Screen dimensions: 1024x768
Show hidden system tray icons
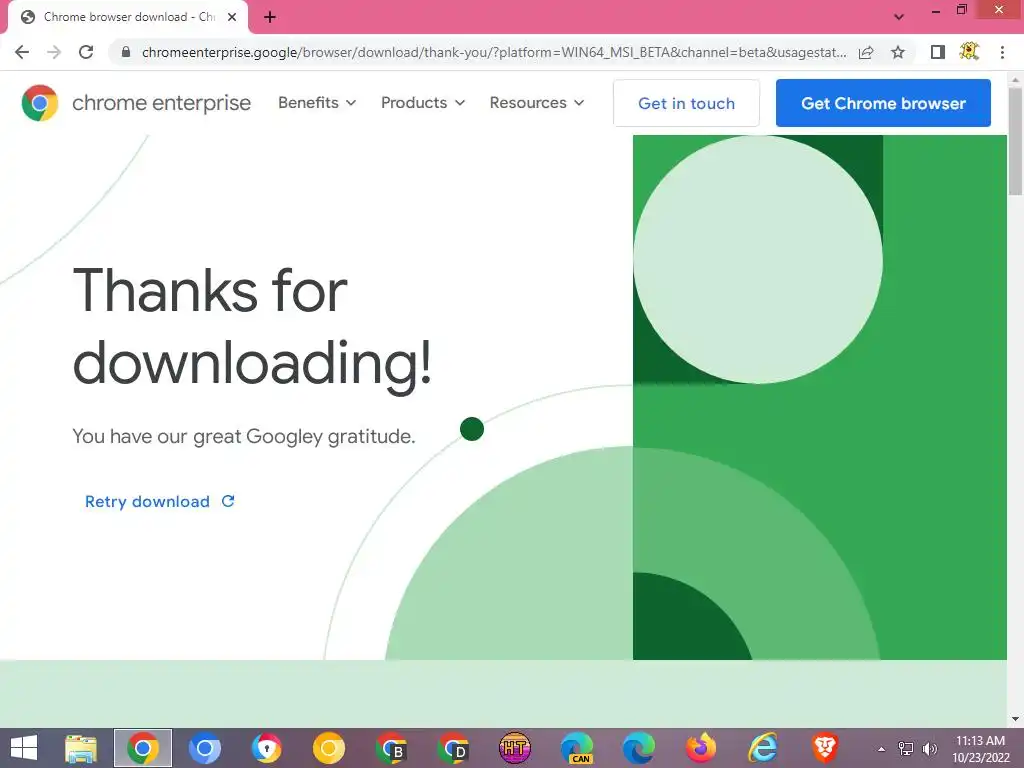(x=882, y=749)
